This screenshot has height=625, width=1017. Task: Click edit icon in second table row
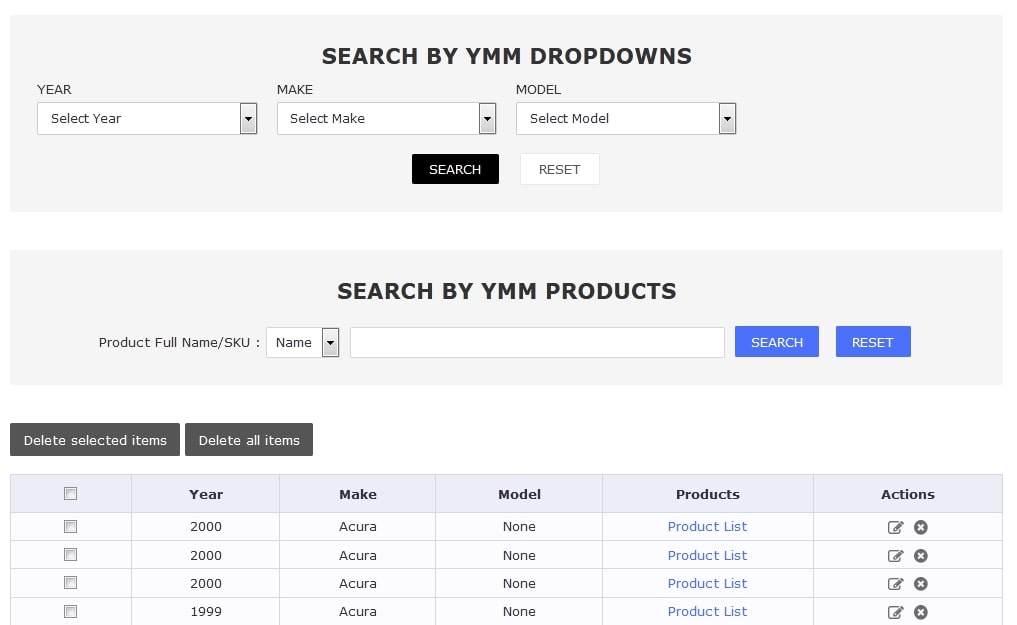click(895, 556)
